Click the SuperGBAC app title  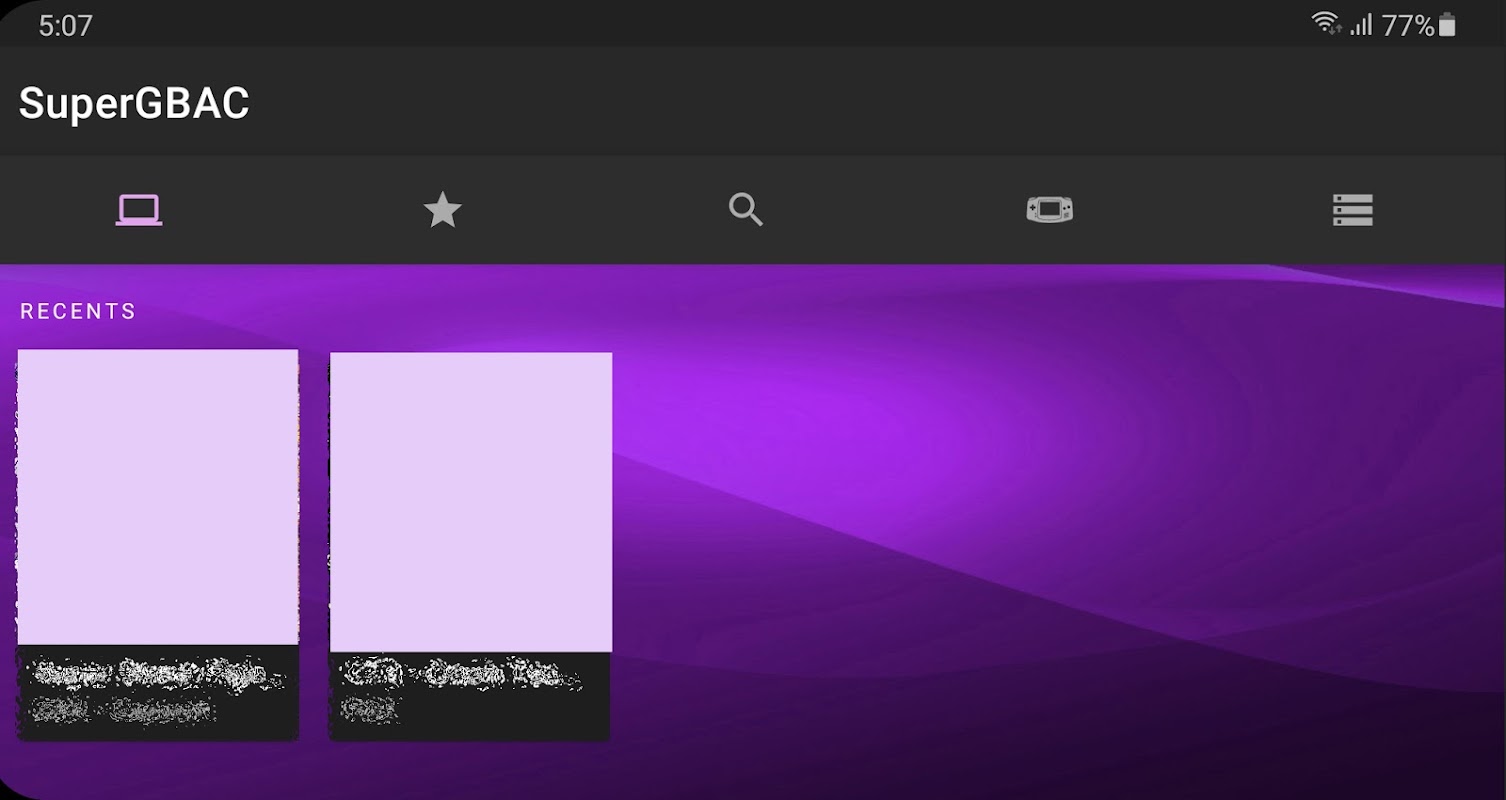click(x=134, y=103)
